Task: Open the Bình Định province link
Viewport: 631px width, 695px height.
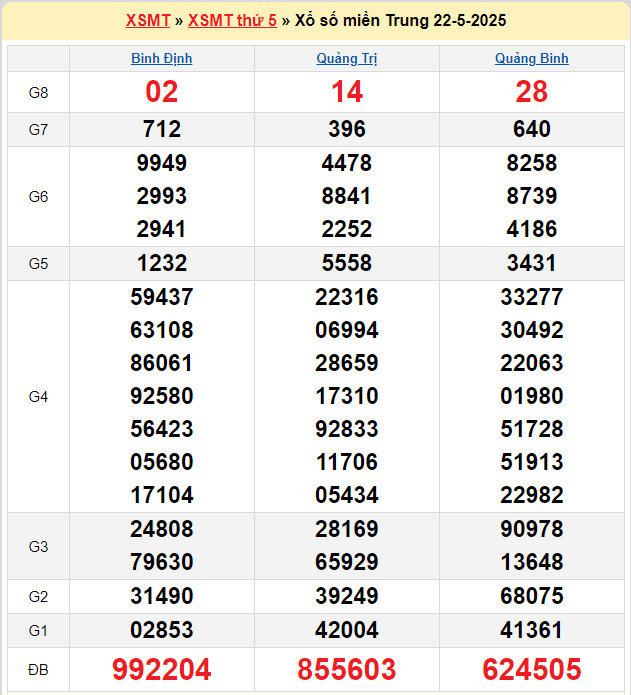Action: coord(162,59)
